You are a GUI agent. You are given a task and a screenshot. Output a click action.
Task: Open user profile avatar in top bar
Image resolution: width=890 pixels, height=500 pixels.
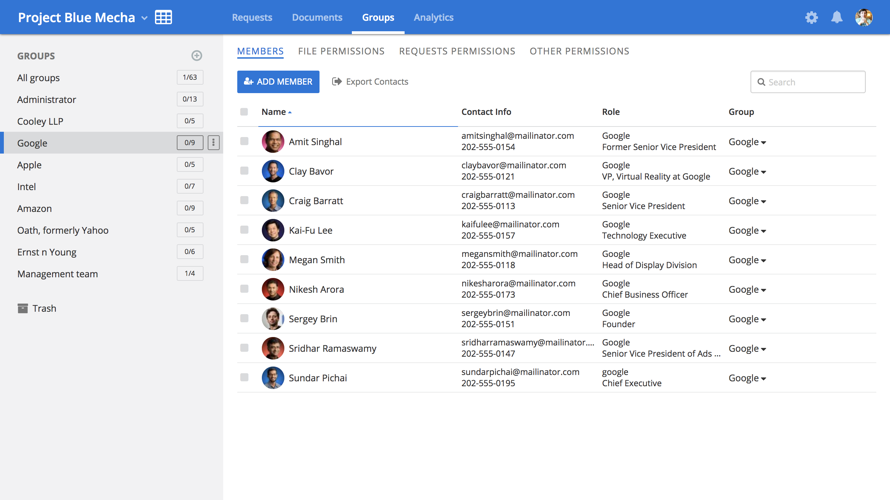click(864, 18)
